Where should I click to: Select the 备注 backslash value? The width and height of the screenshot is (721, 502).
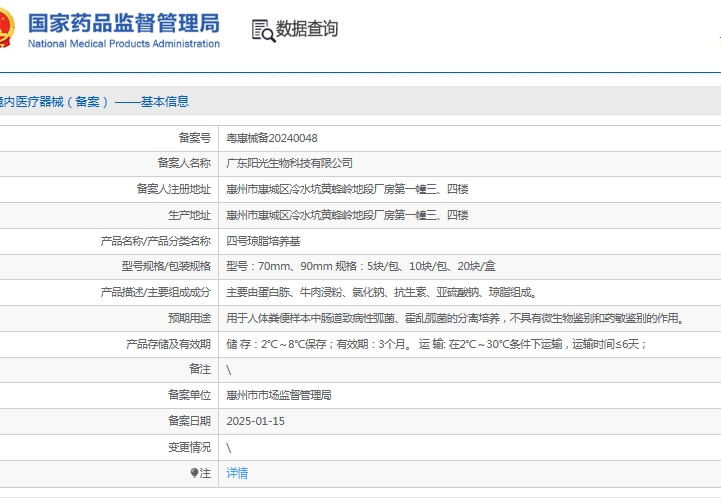[229, 370]
